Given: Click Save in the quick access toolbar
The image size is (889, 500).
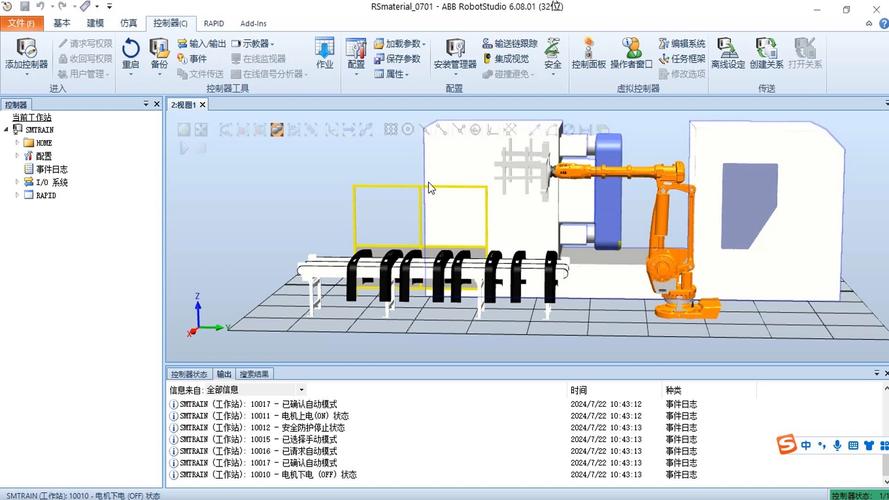Looking at the screenshot, I should pyautogui.click(x=24, y=6).
